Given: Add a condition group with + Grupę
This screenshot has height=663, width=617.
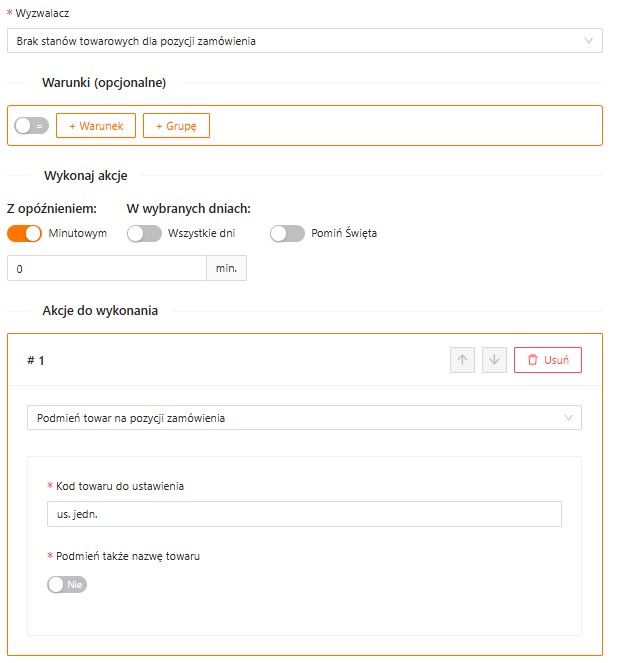Looking at the screenshot, I should [x=176, y=126].
